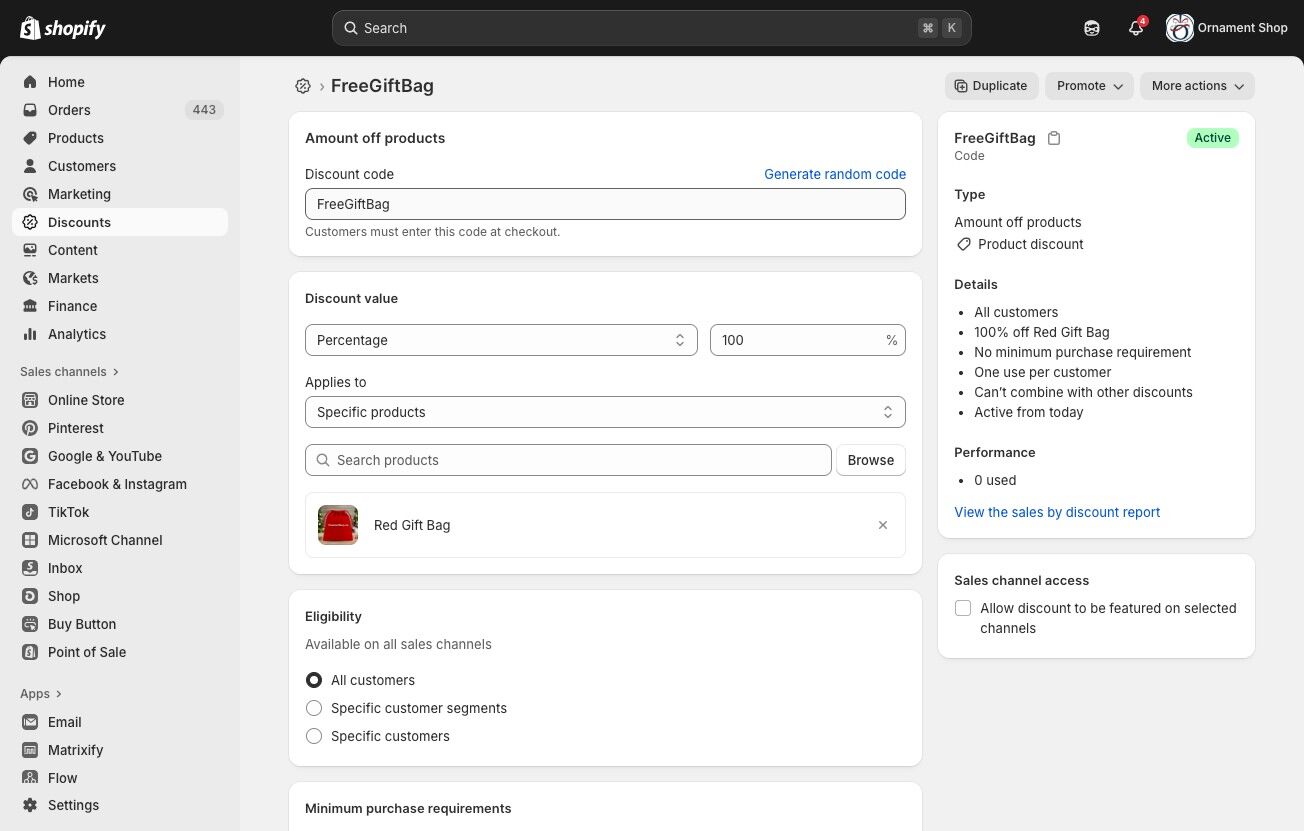Expand the More actions menu
The image size is (1304, 831).
point(1197,86)
